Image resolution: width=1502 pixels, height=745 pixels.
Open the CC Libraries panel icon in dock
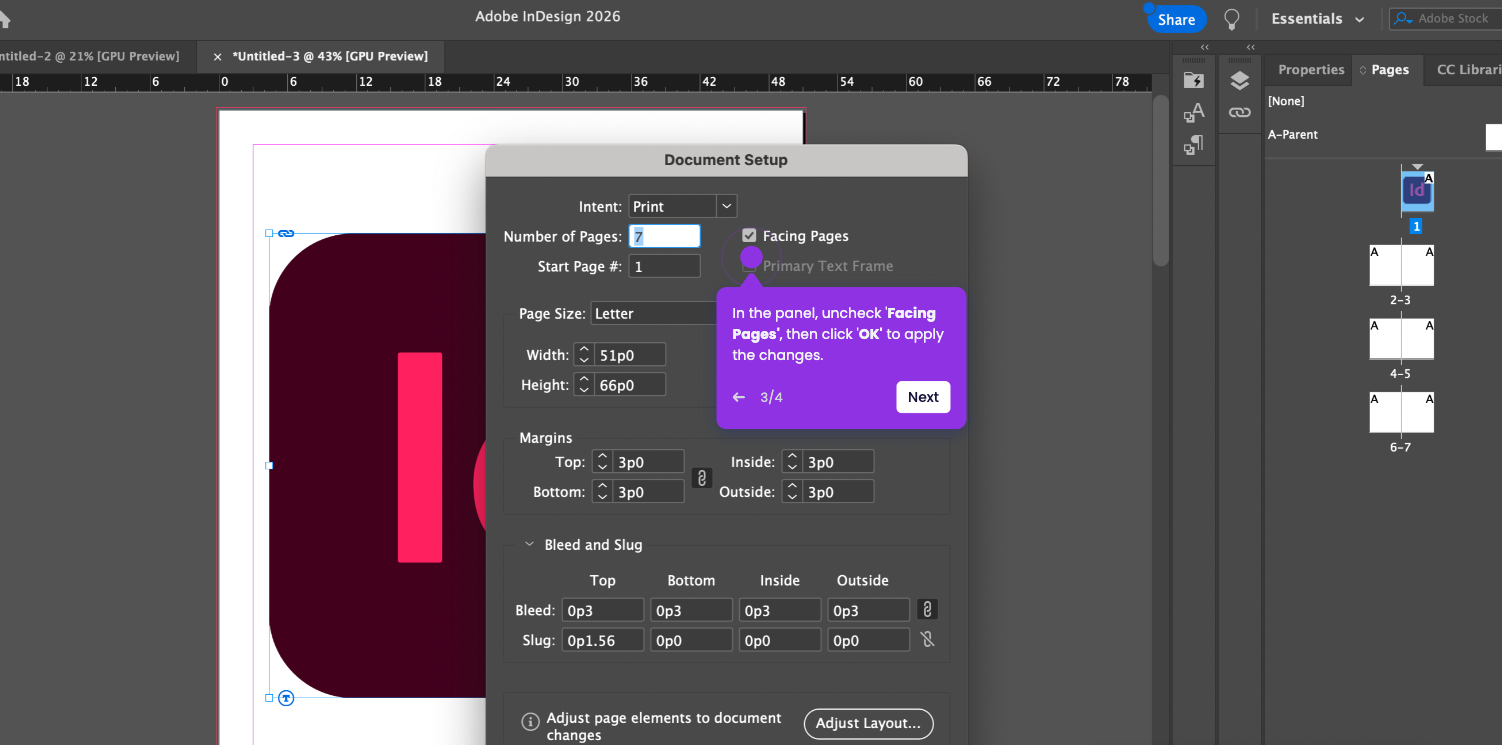1193,81
